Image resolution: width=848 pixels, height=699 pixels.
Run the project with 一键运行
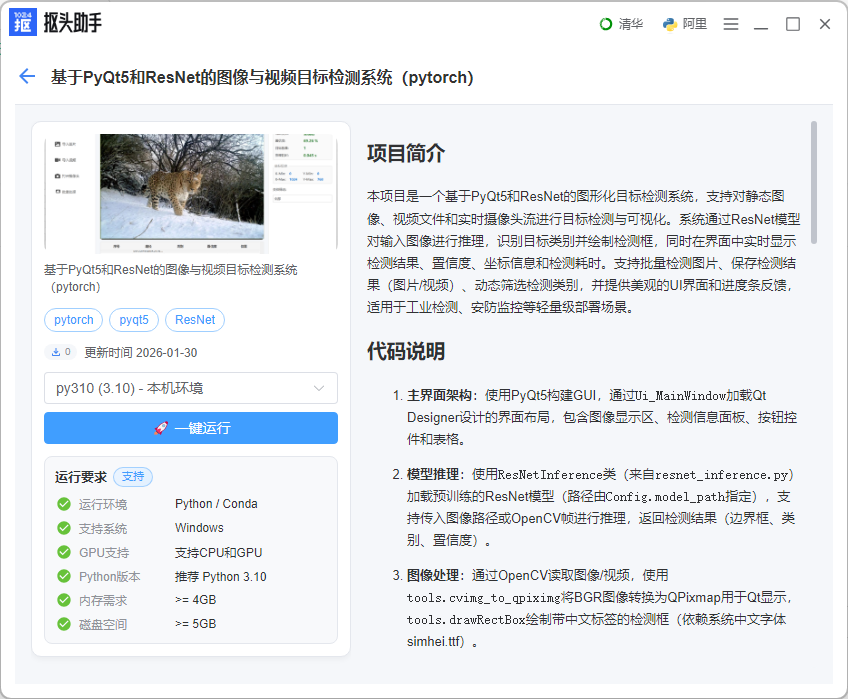click(191, 428)
